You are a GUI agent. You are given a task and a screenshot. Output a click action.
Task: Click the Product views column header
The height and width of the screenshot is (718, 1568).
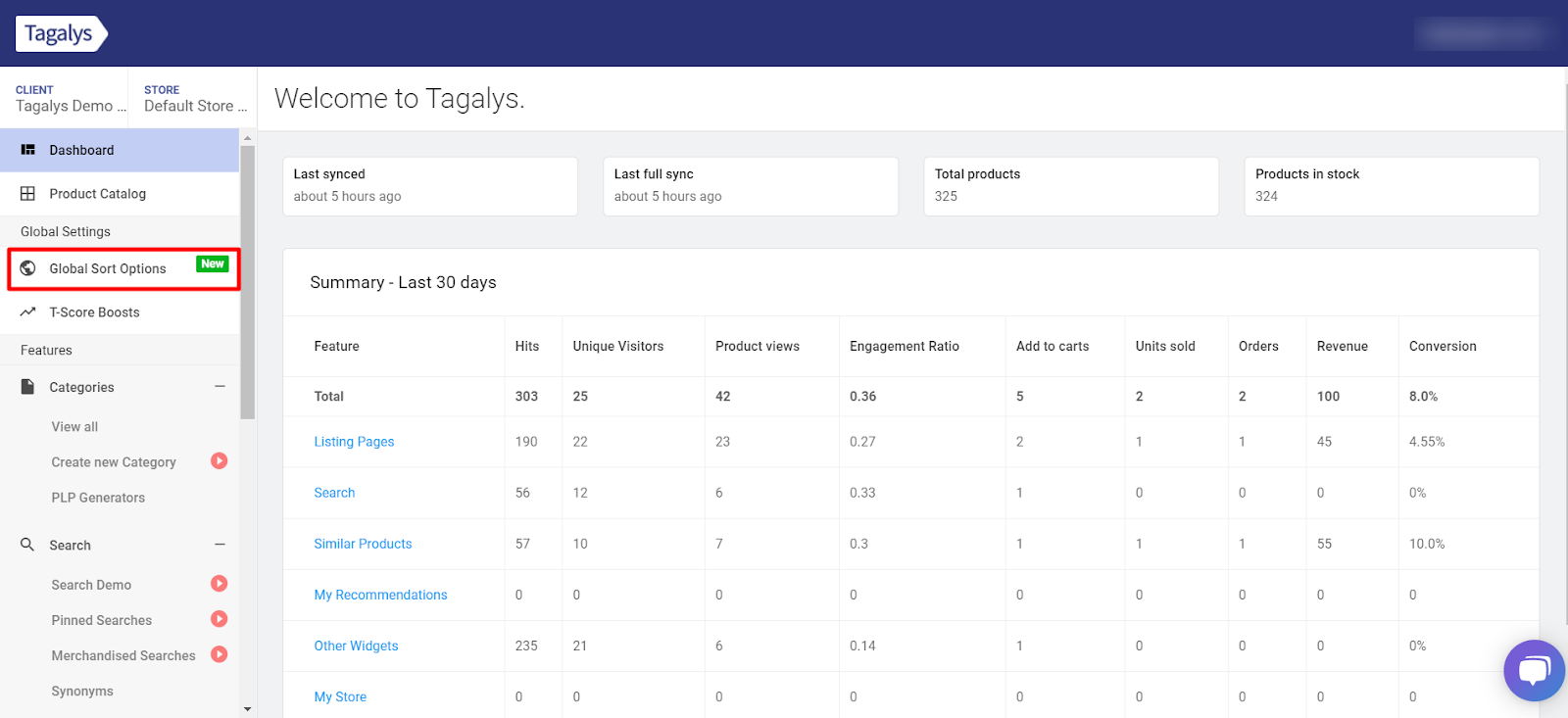point(758,346)
